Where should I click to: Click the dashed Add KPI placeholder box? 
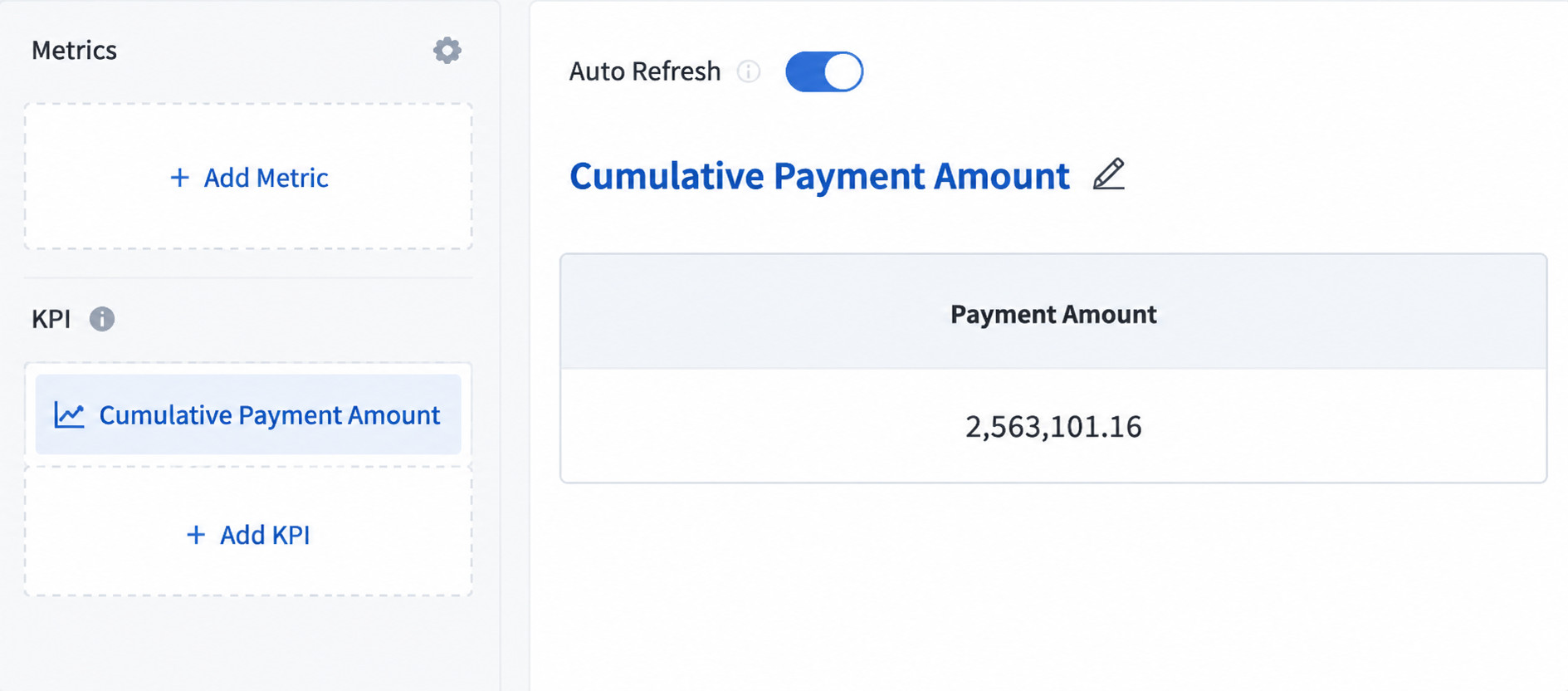[248, 532]
